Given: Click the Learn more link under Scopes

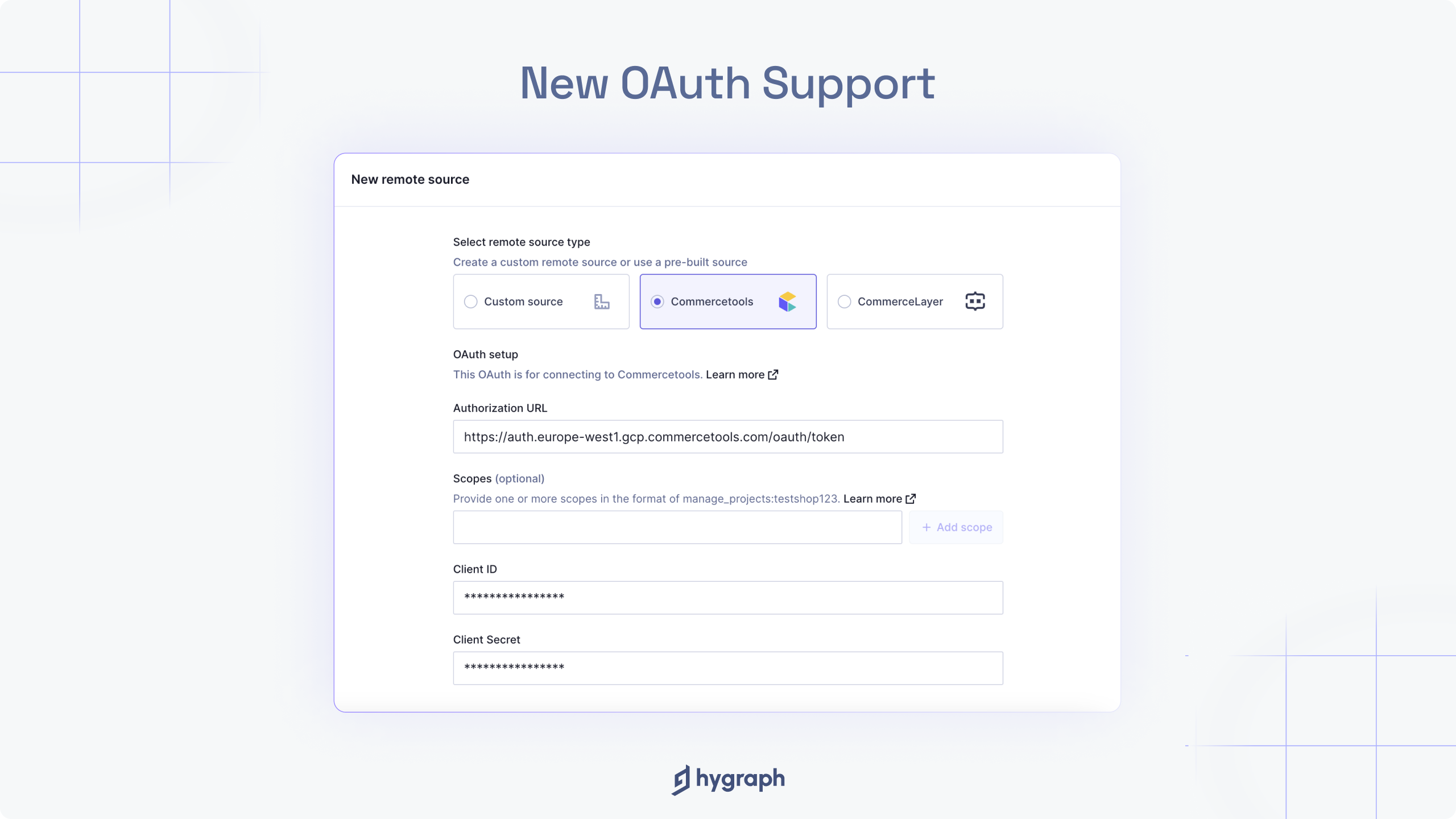Looking at the screenshot, I should coord(879,498).
